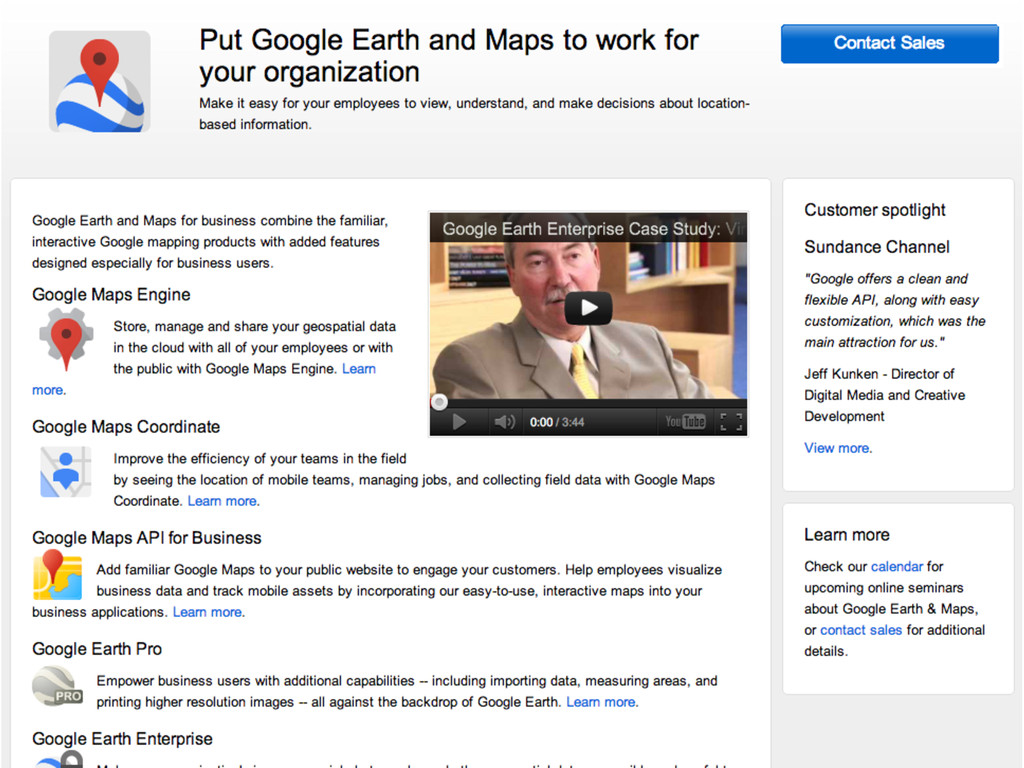Open the video in fullscreen mode
Viewport: 1024px width, 768px height.
coord(731,422)
